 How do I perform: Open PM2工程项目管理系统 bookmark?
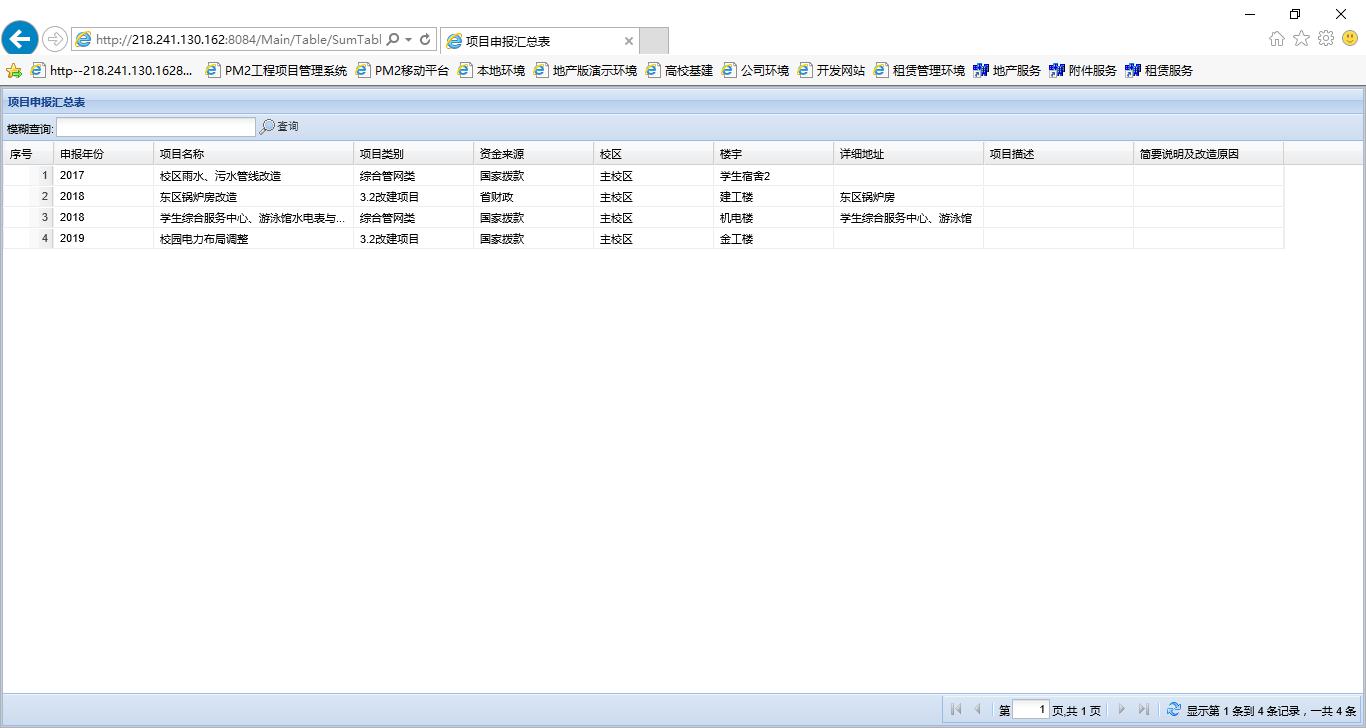276,70
